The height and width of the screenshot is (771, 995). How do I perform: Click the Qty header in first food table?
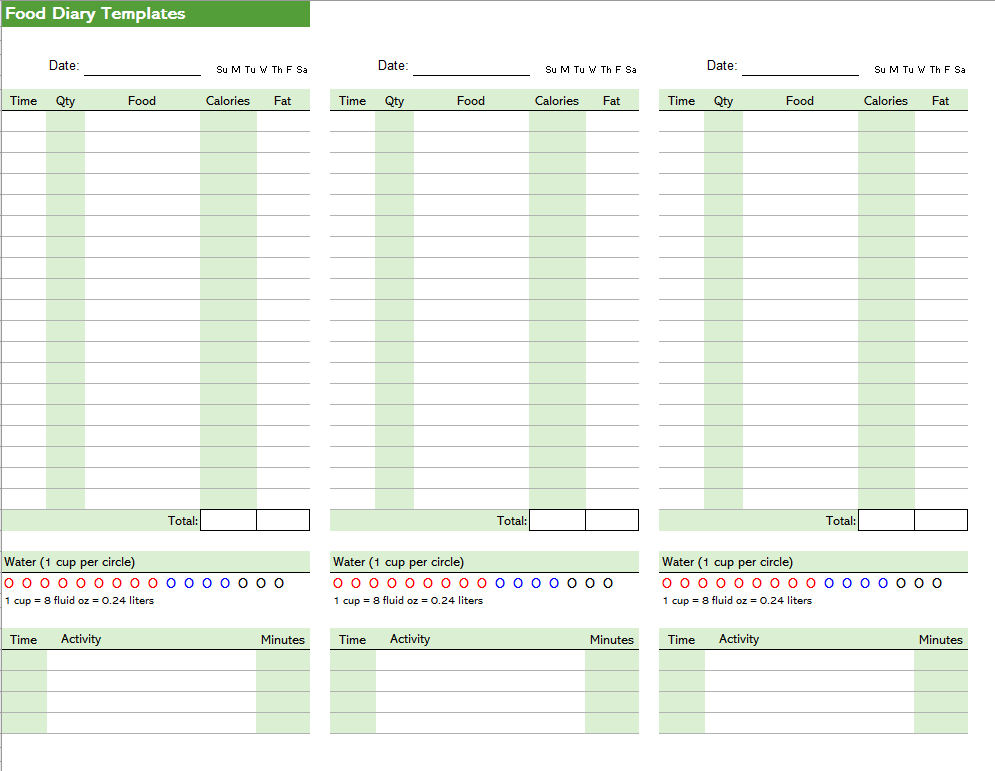pyautogui.click(x=65, y=101)
